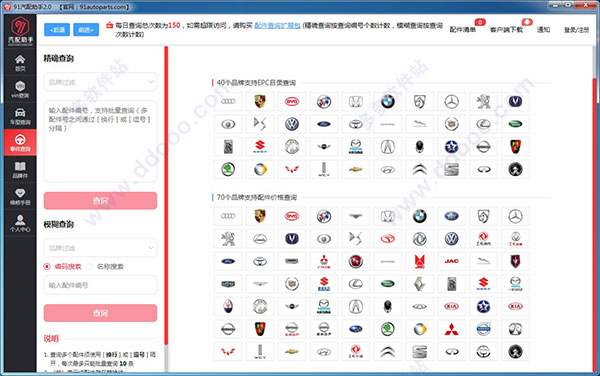600x376 pixels.
Task: Choose the Mercedes-Benz logo in EPC catalog section
Action: pos(452,101)
